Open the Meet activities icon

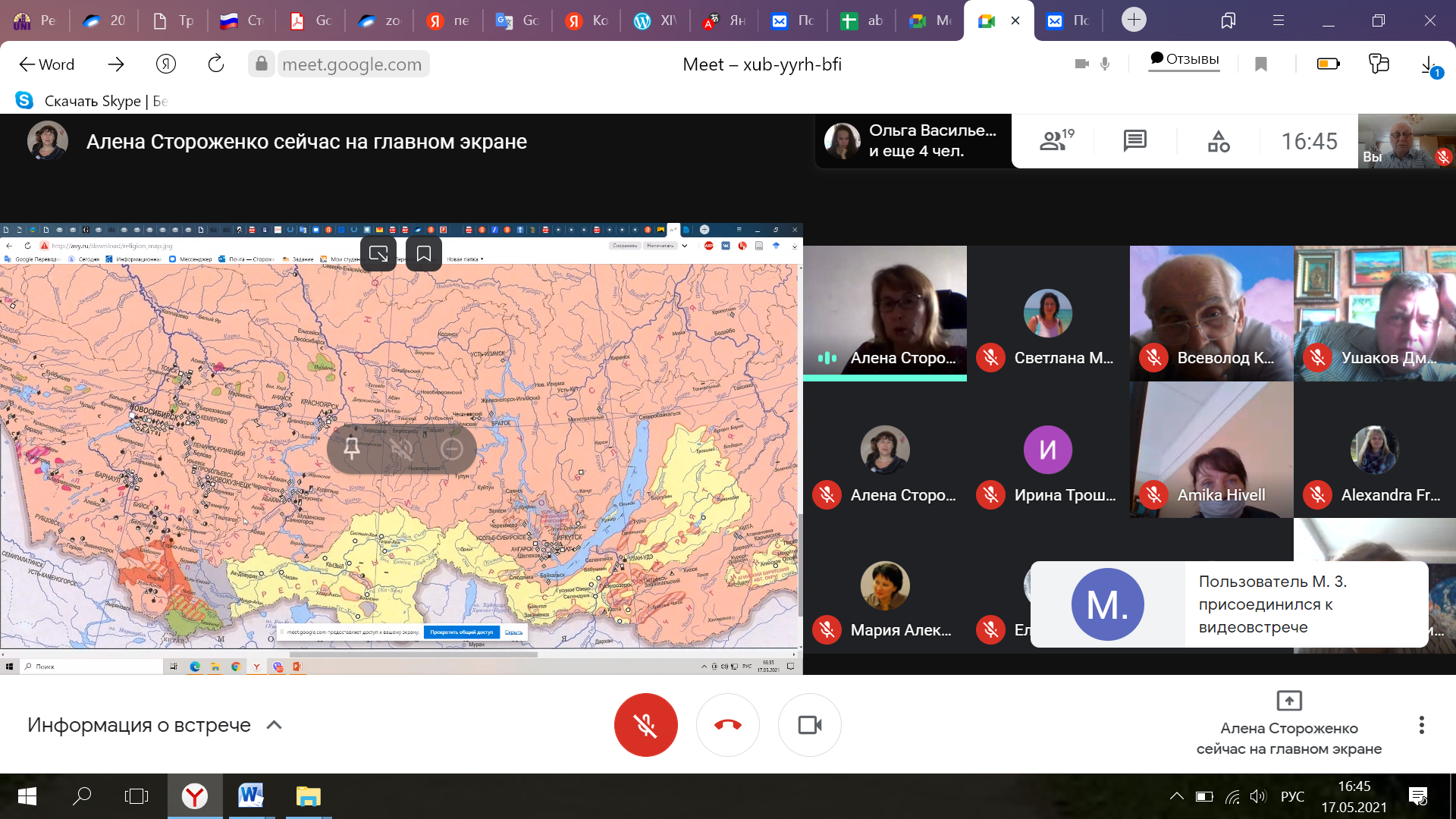click(1219, 141)
